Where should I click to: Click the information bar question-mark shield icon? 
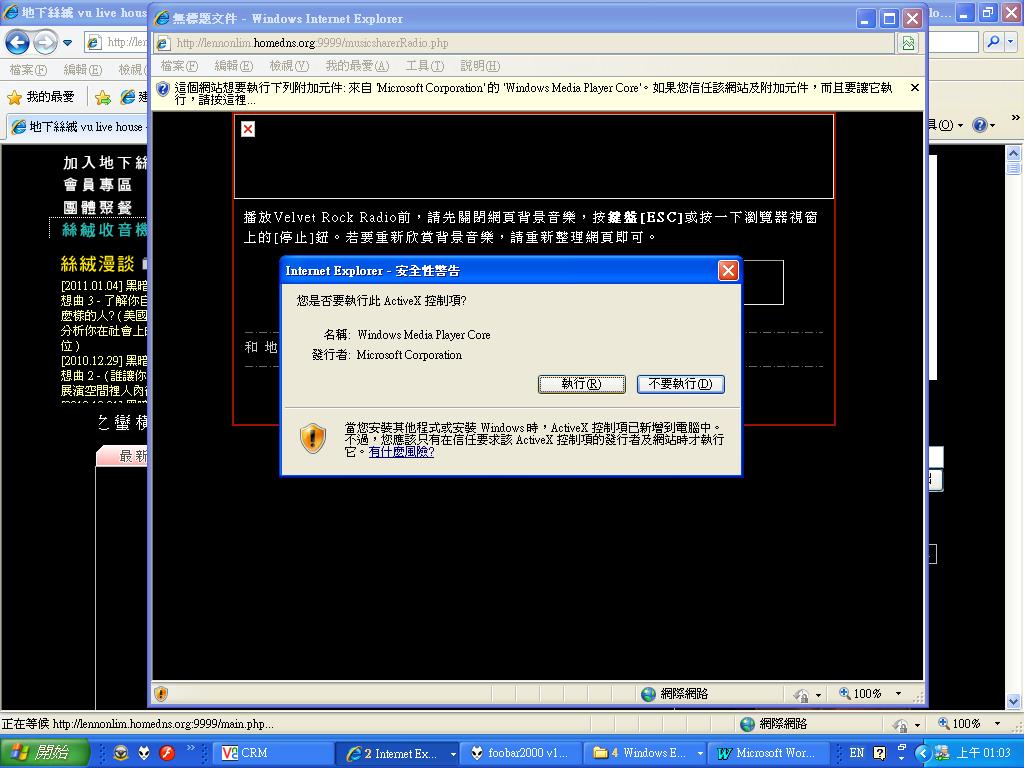click(163, 88)
